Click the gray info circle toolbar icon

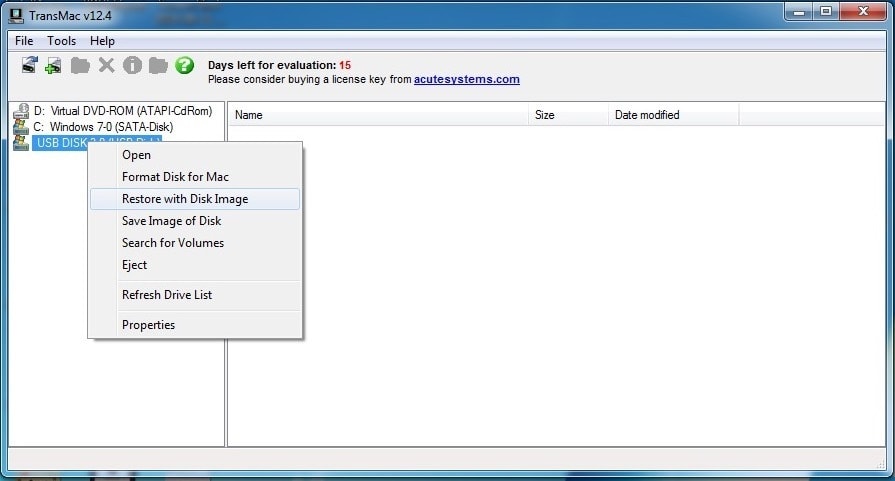tap(132, 65)
